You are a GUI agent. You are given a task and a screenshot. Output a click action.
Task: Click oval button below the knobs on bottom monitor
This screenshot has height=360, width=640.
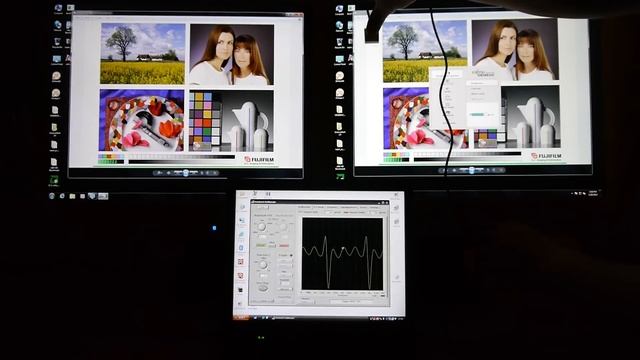coord(263,288)
